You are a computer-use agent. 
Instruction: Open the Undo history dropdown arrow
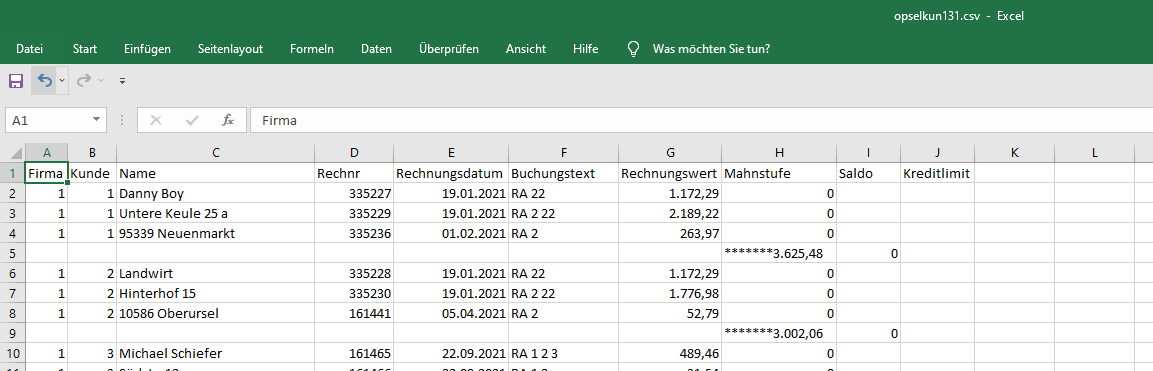tap(63, 80)
